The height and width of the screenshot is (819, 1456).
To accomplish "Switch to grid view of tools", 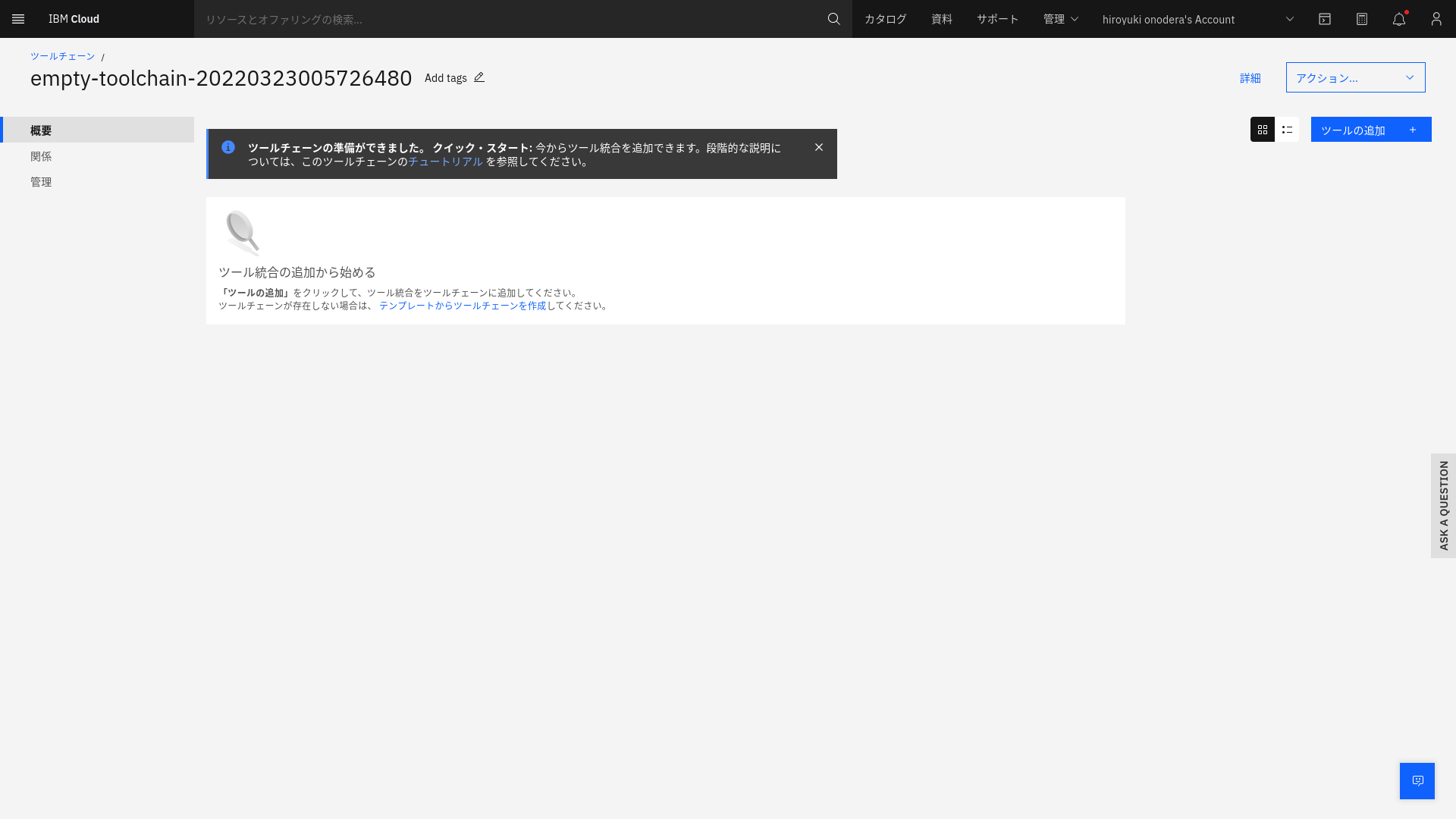I will 1262,130.
